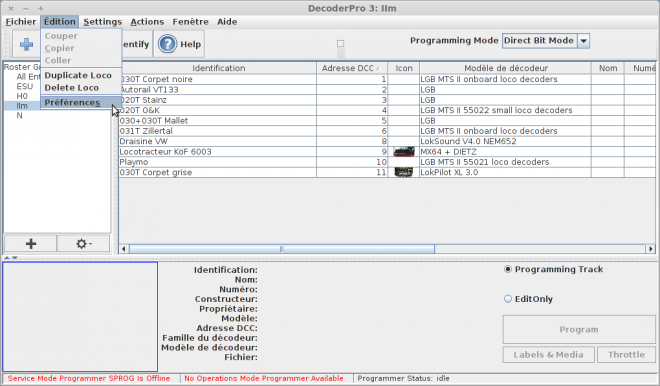Viewport: 660px width, 386px height.
Task: Select the H0 roster group
Action: 22,96
